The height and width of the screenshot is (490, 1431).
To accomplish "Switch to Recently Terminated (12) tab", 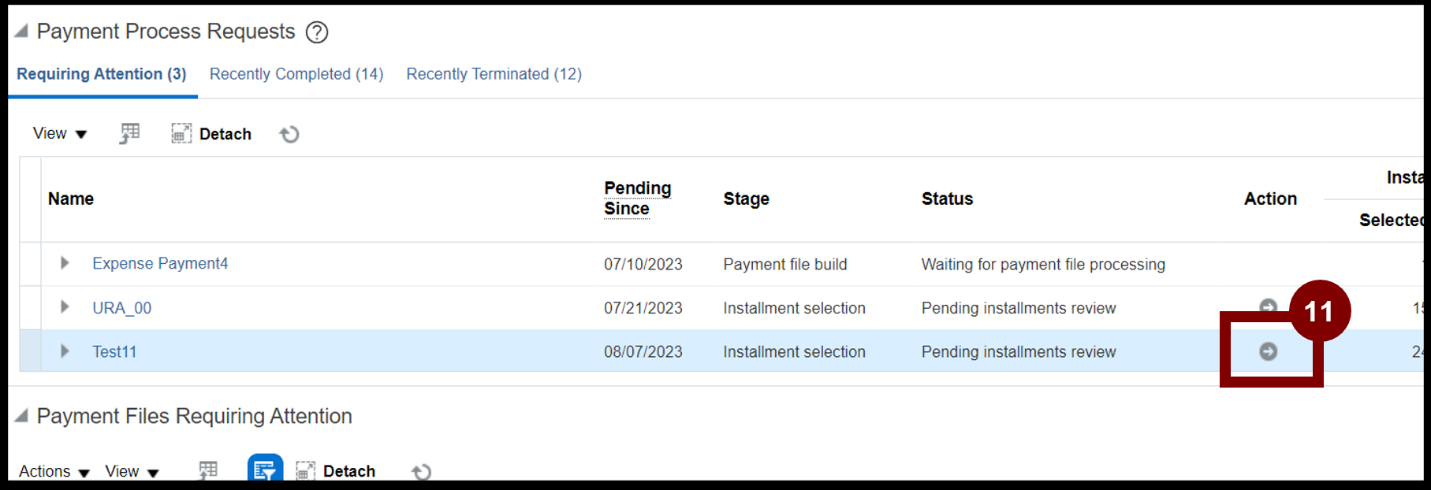I will click(494, 74).
